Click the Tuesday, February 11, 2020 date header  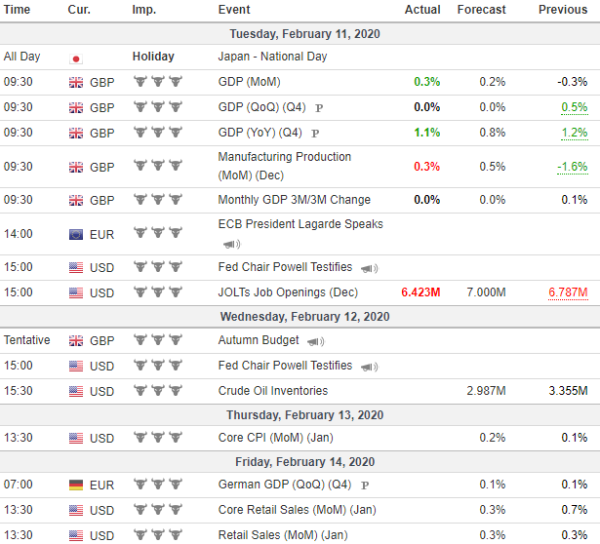pos(305,34)
